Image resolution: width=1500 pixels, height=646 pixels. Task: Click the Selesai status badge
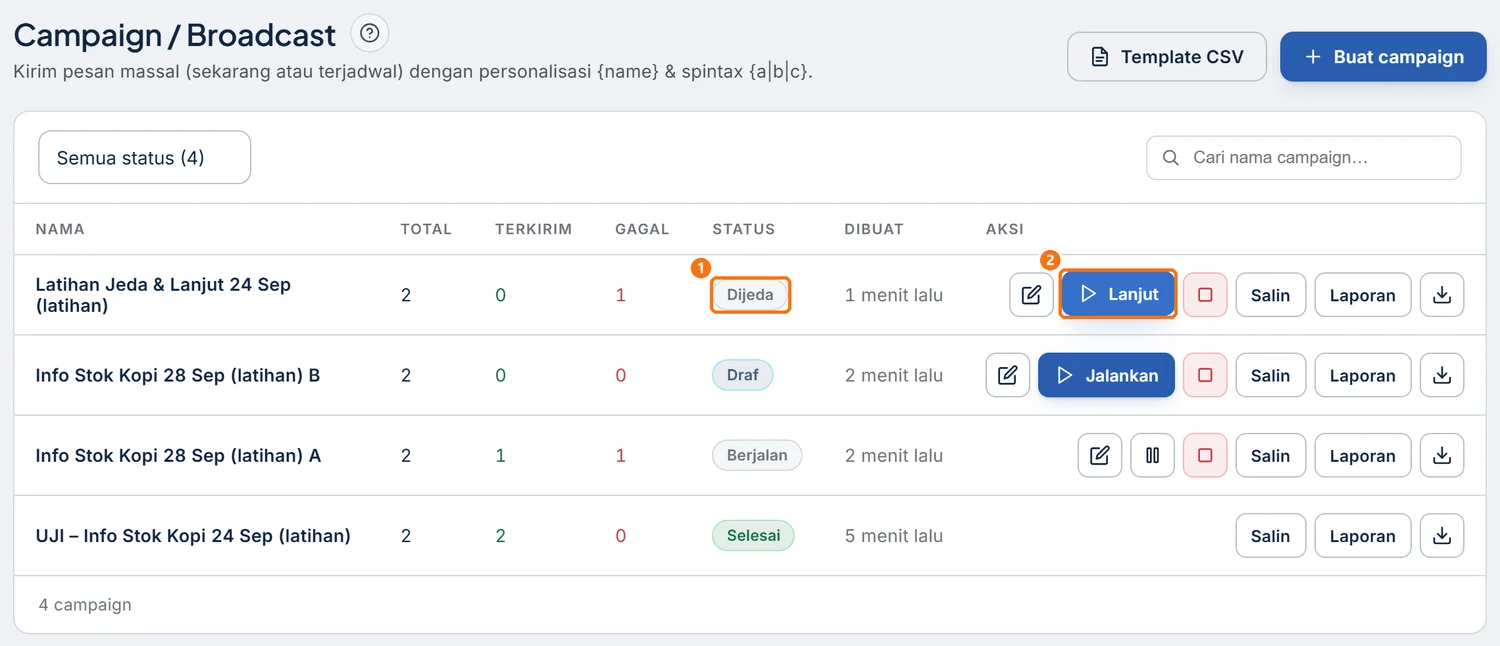(x=753, y=535)
